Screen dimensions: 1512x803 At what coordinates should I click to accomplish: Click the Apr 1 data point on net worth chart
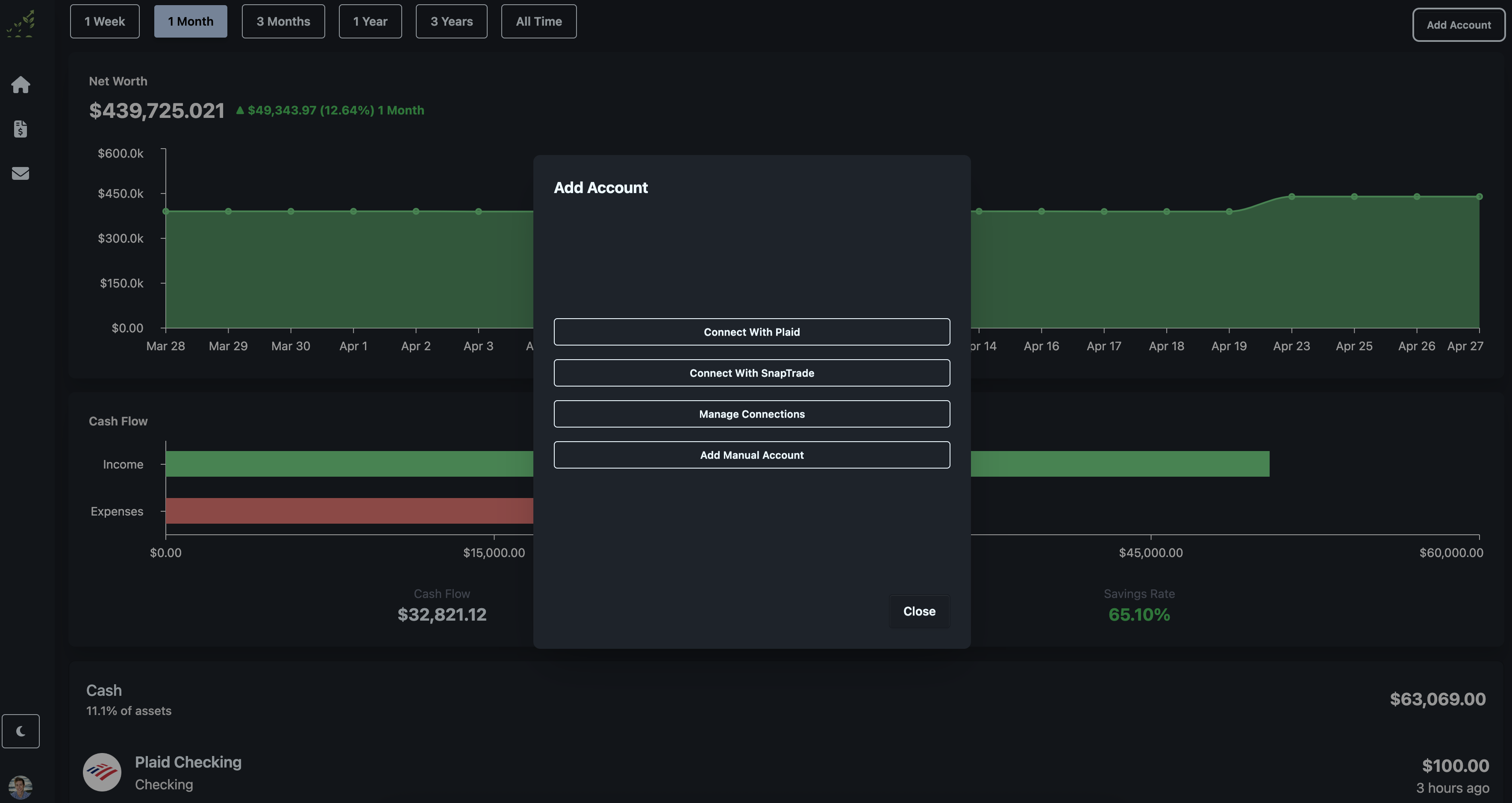(353, 211)
